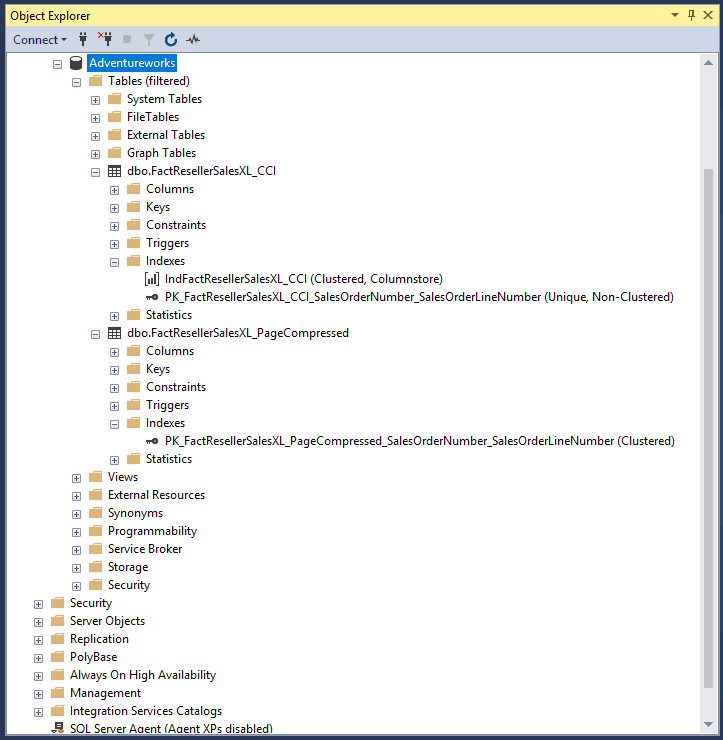
Task: Collapse Indexes under FactResellerSalesXL_CCI
Action: (114, 262)
